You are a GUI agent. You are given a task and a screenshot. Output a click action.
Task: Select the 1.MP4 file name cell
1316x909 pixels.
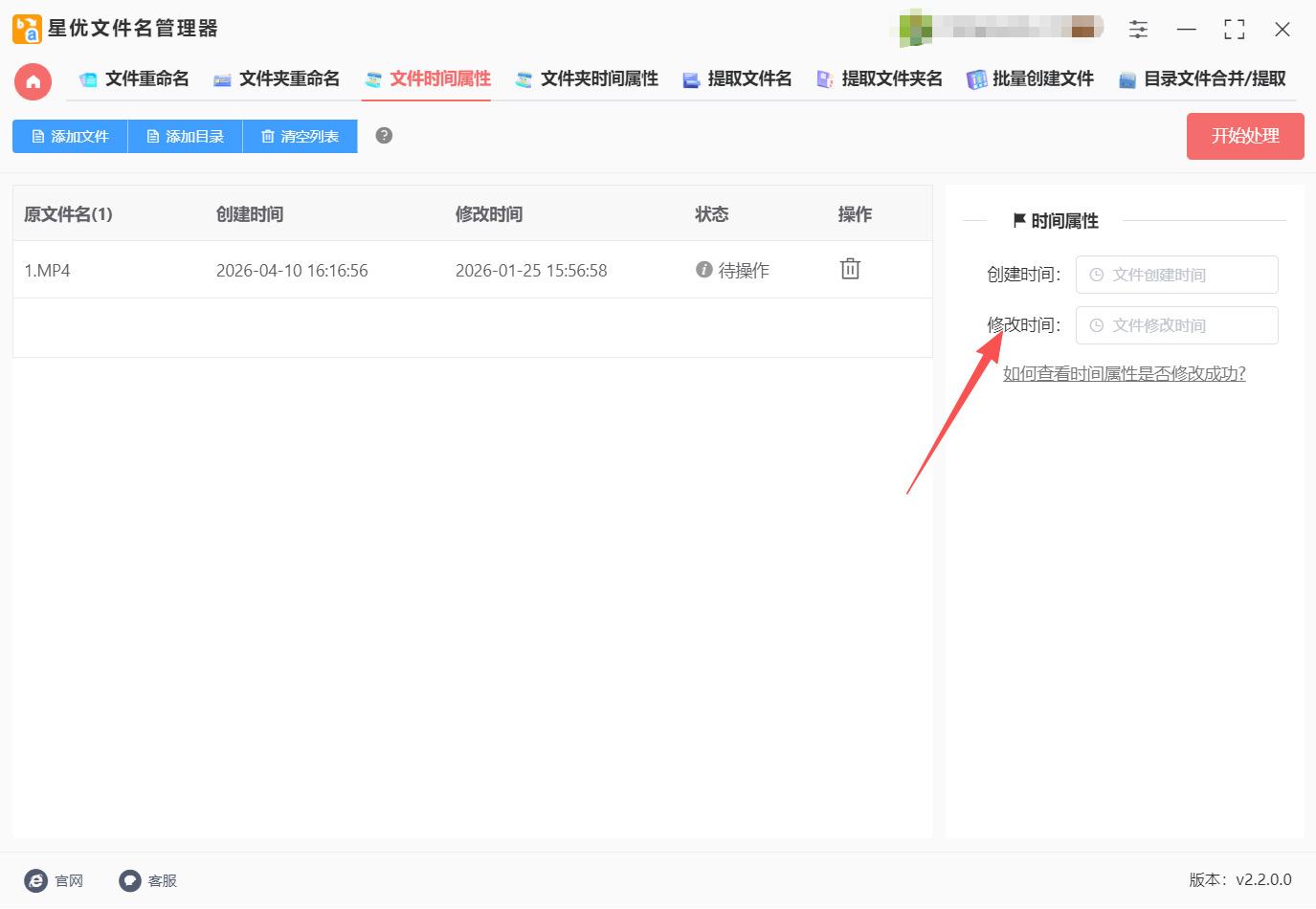click(x=47, y=271)
